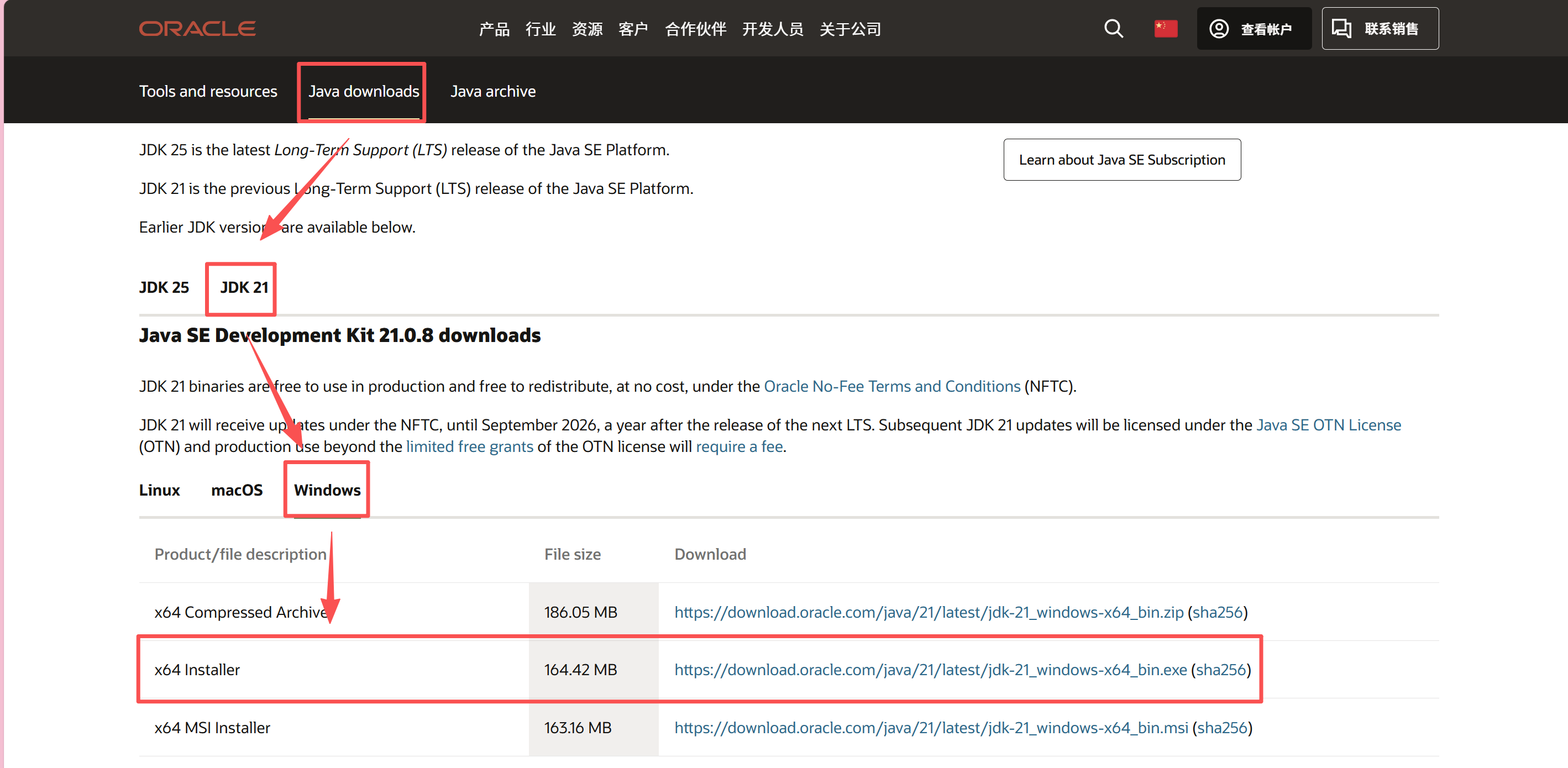The image size is (1568, 768).
Task: Open Oracle No-Fee Terms and Conditions link
Action: (891, 386)
